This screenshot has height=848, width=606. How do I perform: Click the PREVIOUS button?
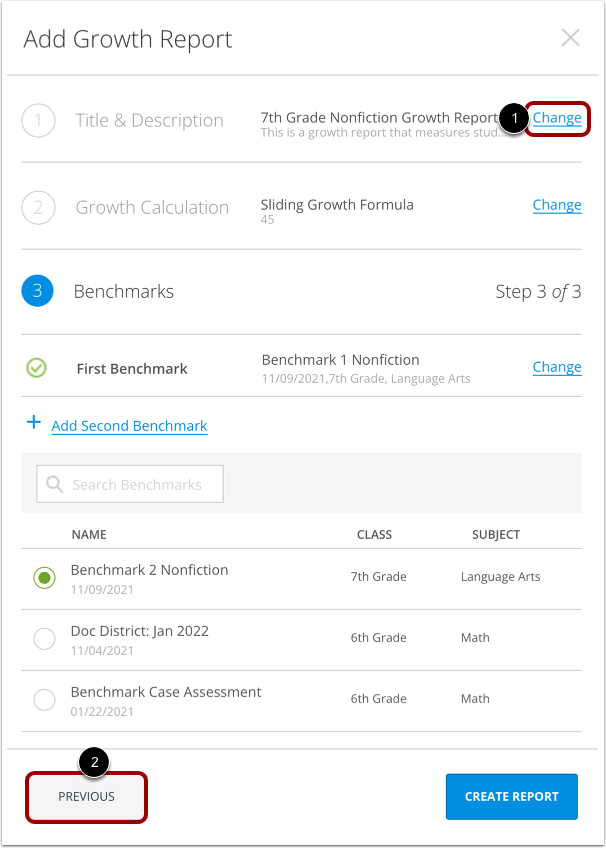pos(86,797)
